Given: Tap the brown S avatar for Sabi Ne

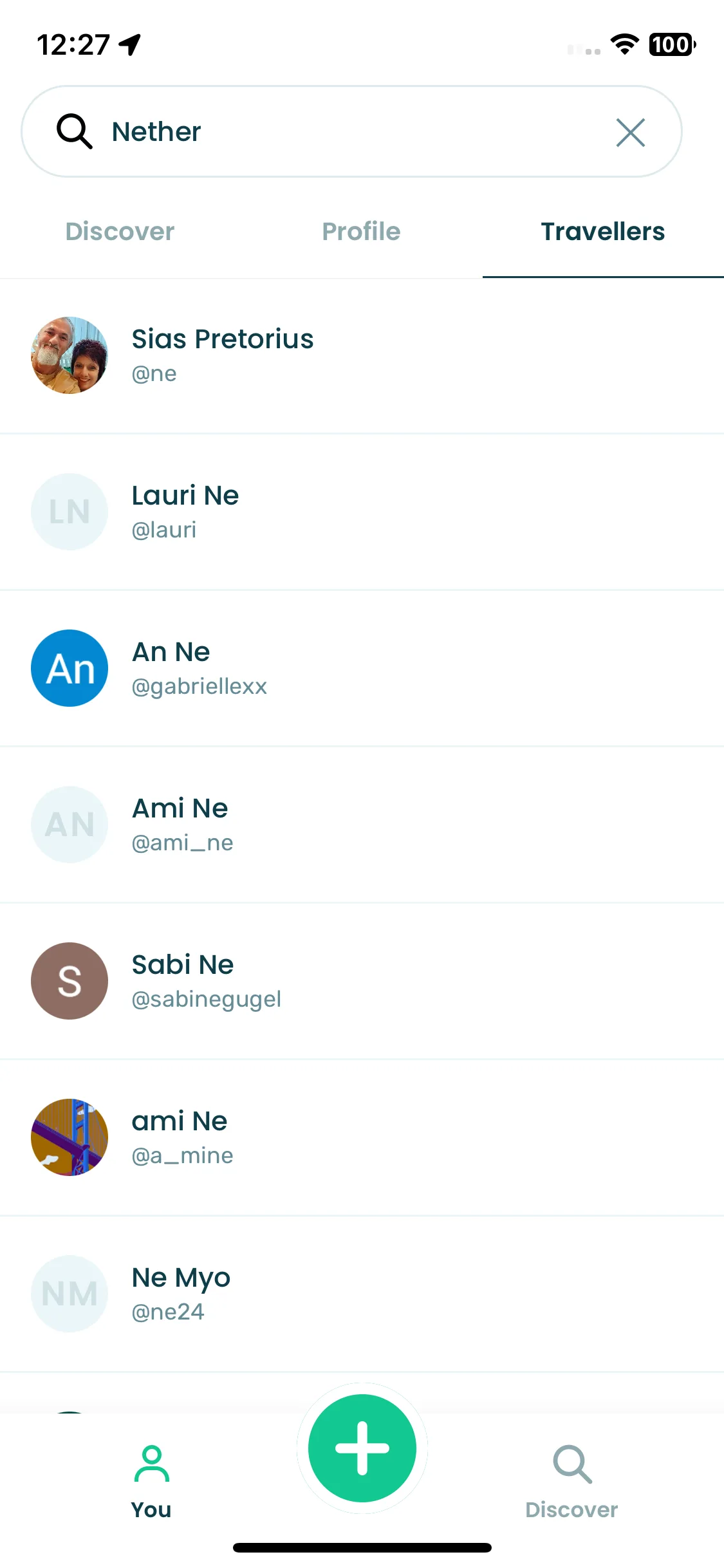Looking at the screenshot, I should 70,981.
